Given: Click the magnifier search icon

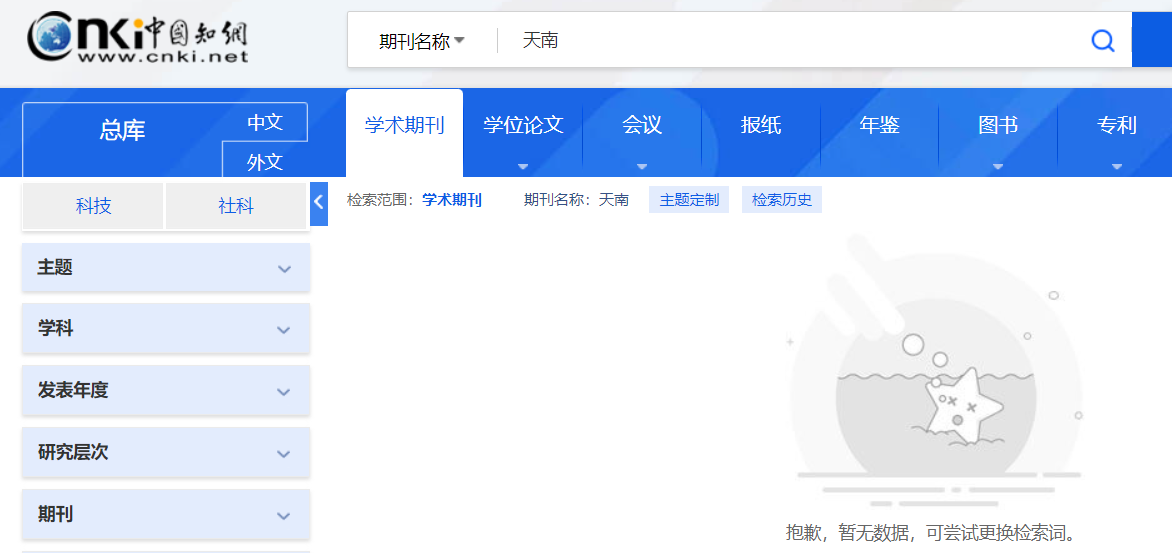Looking at the screenshot, I should tap(1102, 41).
